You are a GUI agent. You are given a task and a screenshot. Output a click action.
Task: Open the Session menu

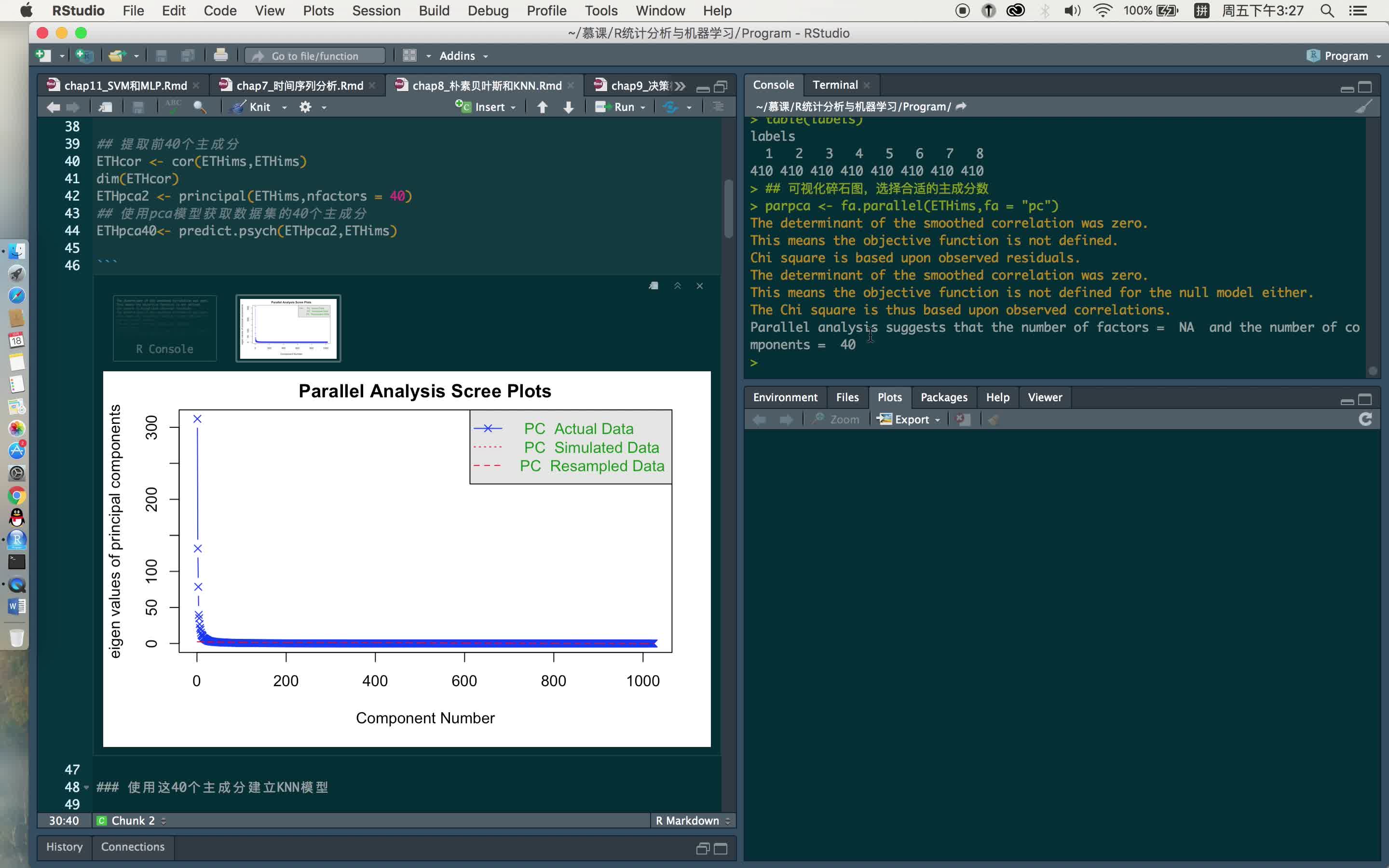(x=376, y=11)
